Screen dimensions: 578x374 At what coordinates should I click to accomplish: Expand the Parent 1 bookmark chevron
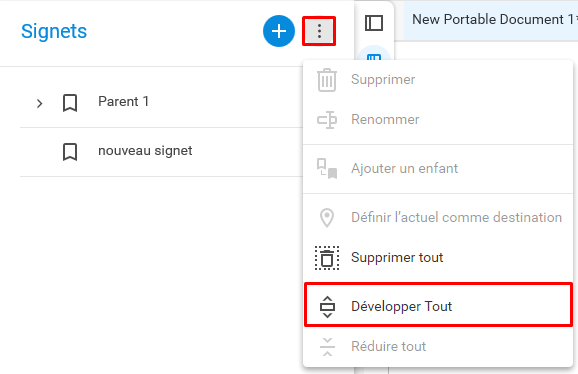coord(39,103)
